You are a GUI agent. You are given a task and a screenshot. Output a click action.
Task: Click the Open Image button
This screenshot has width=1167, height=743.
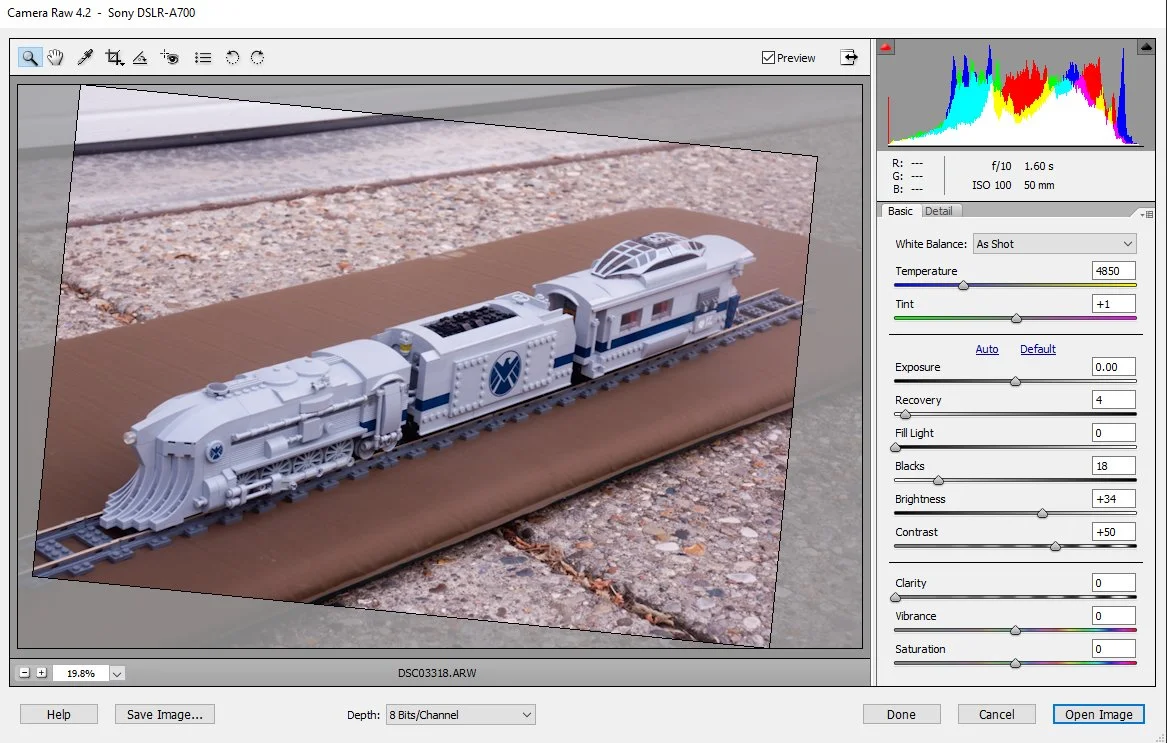[x=1099, y=714]
